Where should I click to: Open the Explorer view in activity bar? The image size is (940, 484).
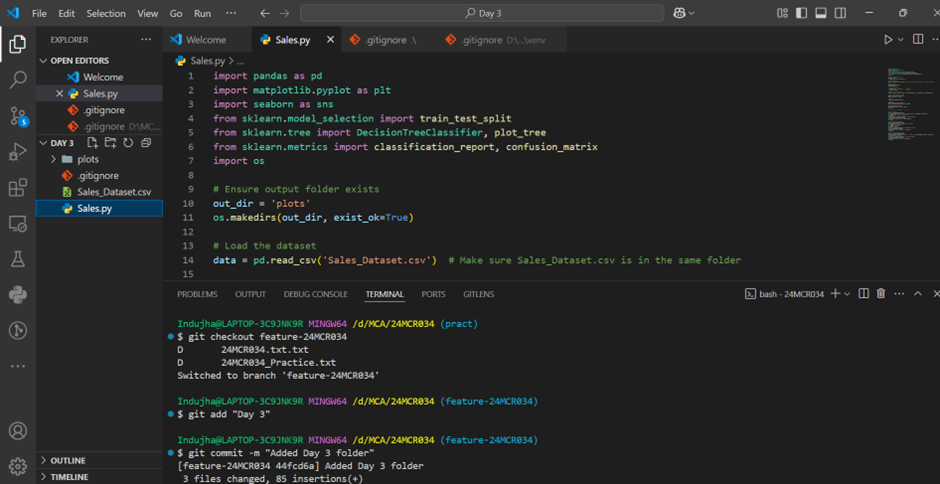coord(18,44)
